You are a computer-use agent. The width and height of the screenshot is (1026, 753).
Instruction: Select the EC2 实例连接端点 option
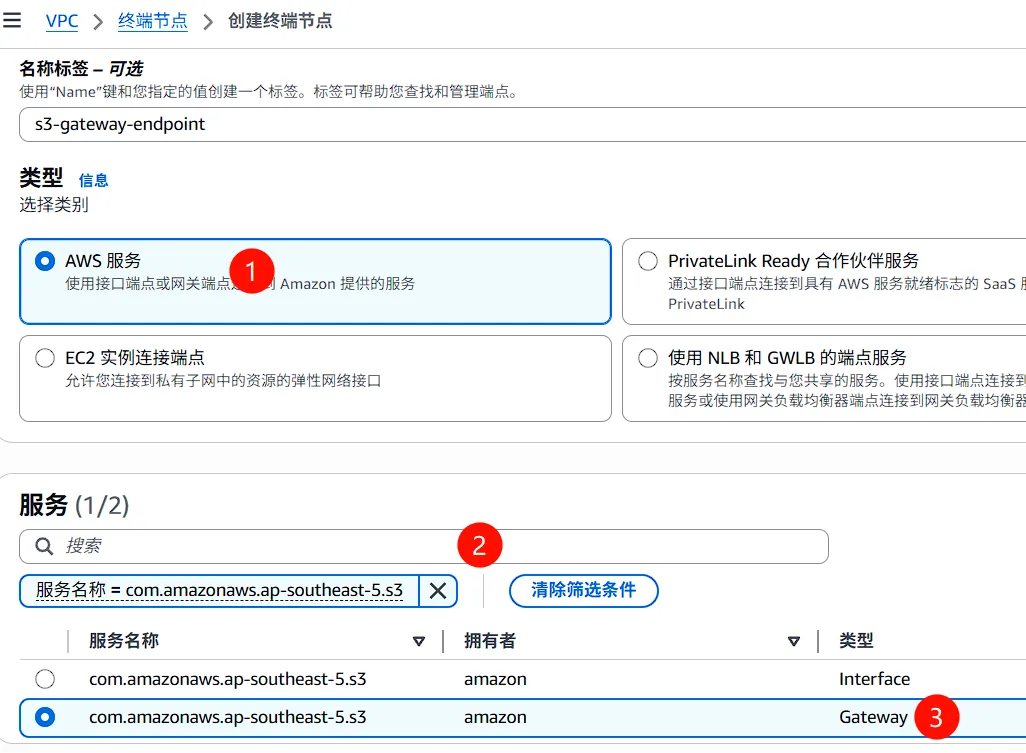click(45, 358)
